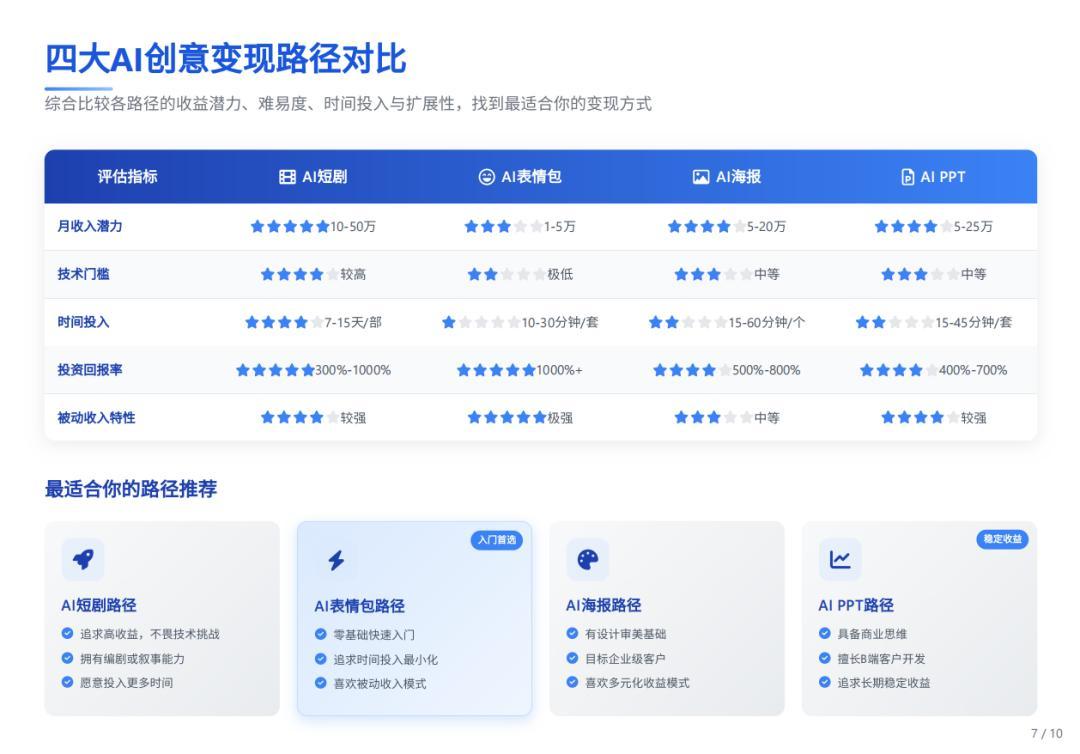Click the AI海报路径 card title
The height and width of the screenshot is (754, 1080).
(603, 605)
